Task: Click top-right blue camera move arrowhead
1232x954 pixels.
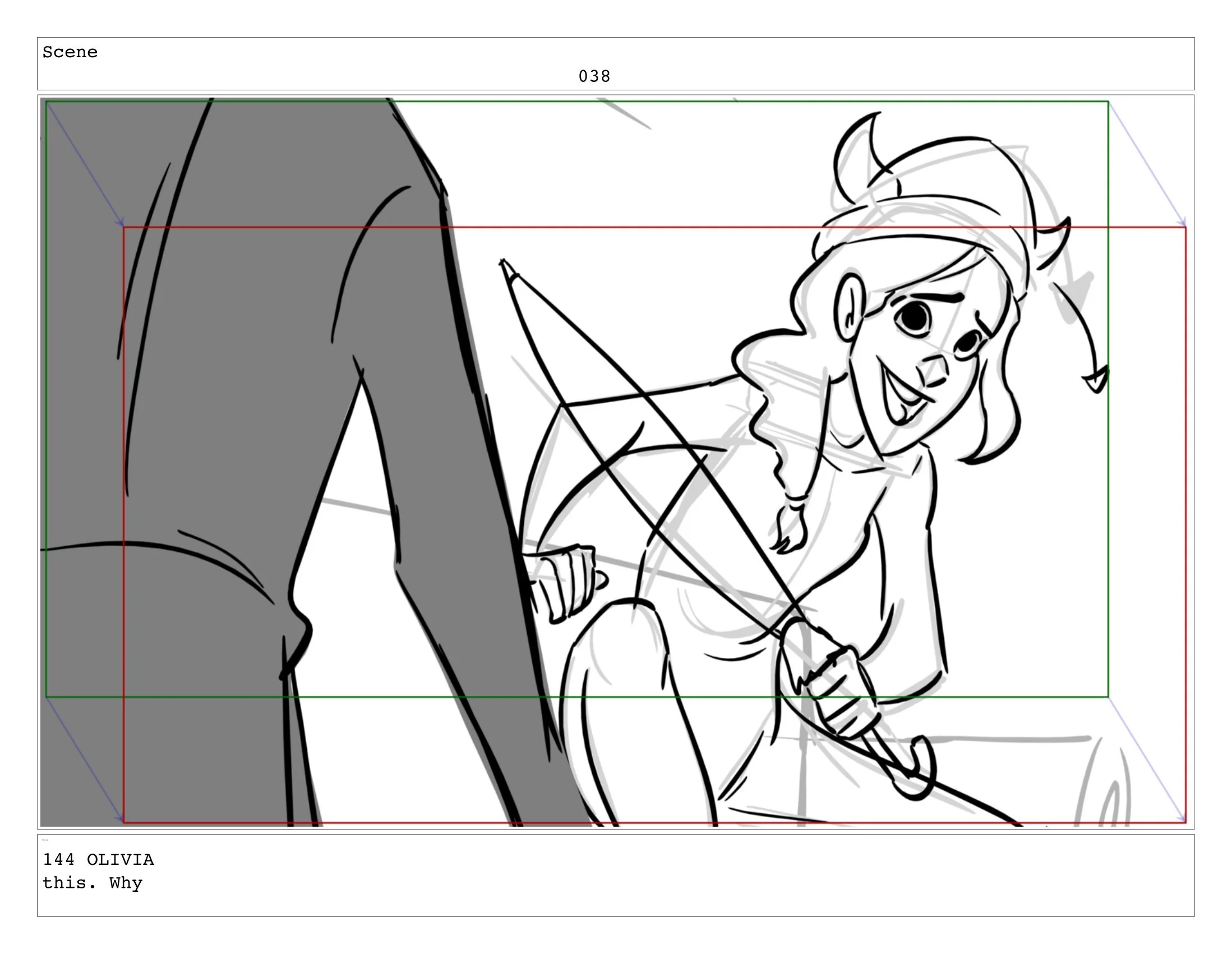Action: (x=1182, y=223)
